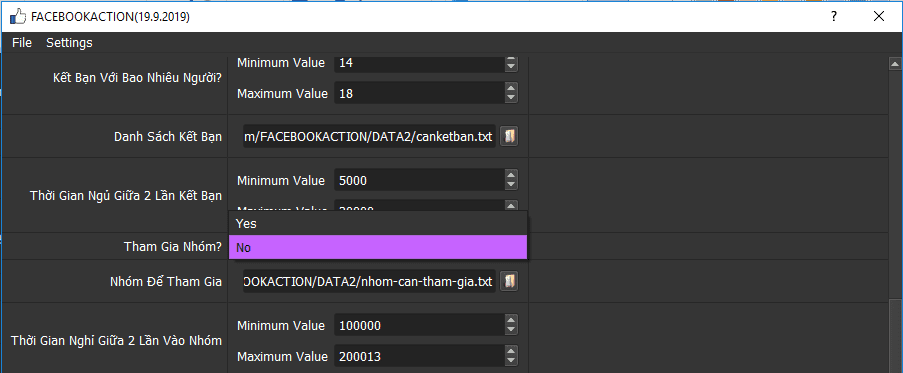Screen dimensions: 903x373
Task: Click the vertical scrollbar thumb at bottom
Action: pos(895,336)
